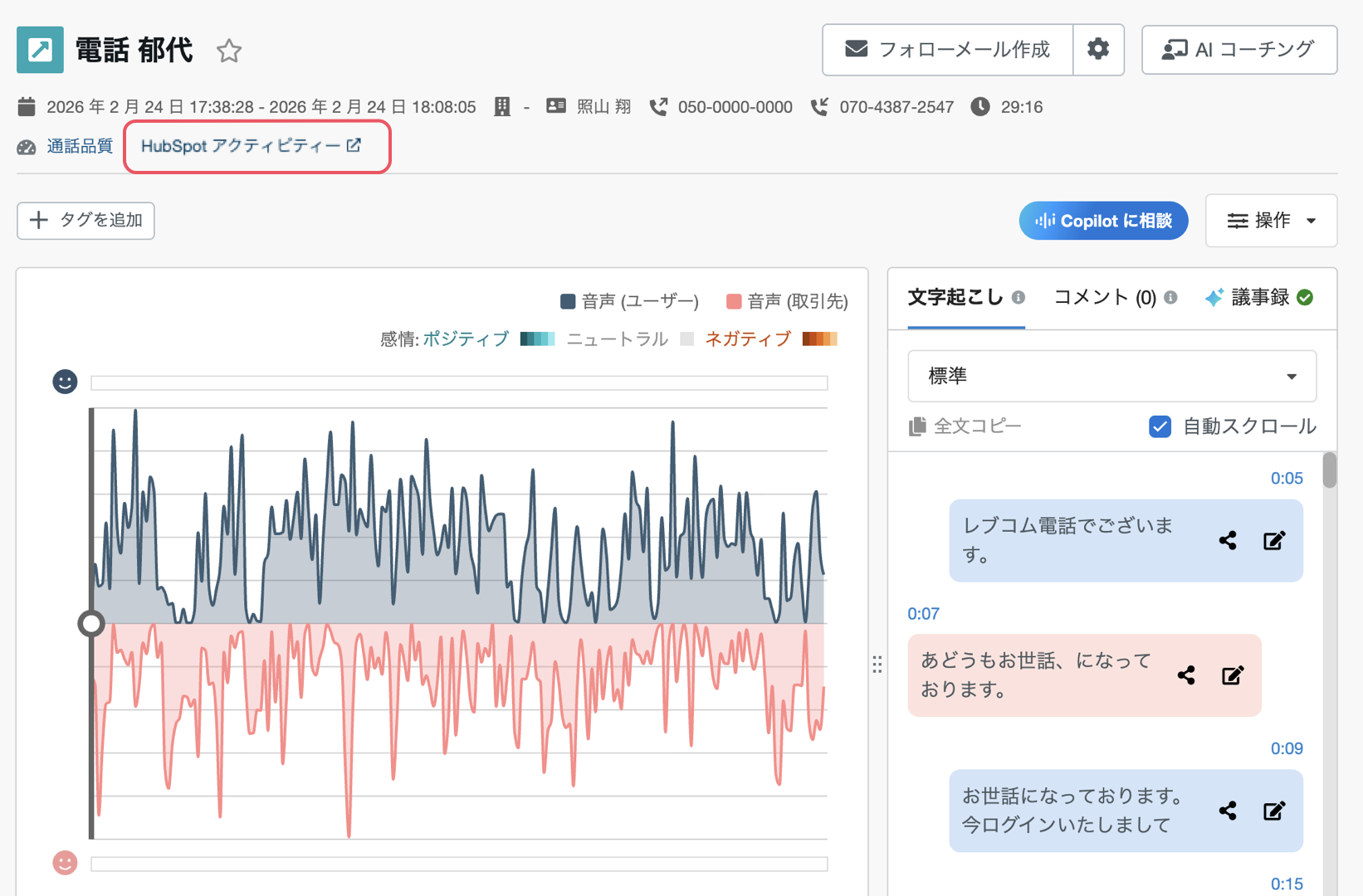Click フォローメール作成 button
This screenshot has height=896, width=1363.
click(948, 50)
